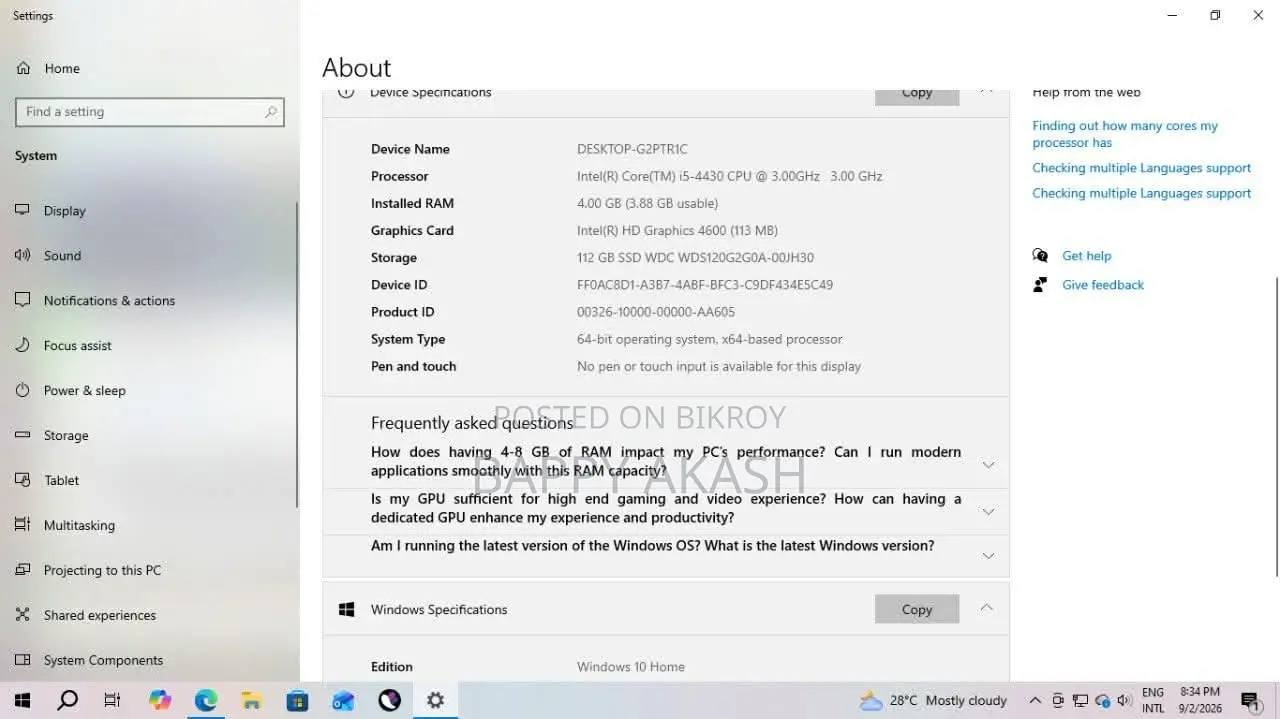
Task: Open the Windows Start menu
Action: click(22, 700)
